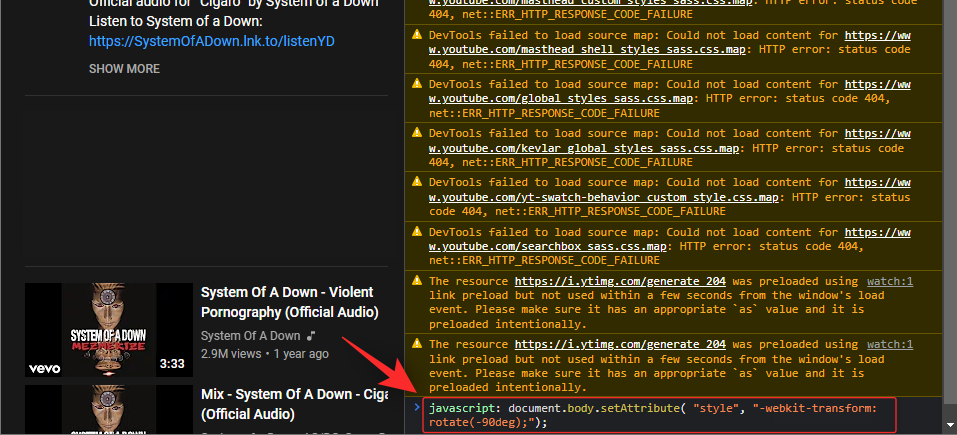
Task: Click the kevlar_global_styles 'status code 404' text
Action: pos(666,155)
